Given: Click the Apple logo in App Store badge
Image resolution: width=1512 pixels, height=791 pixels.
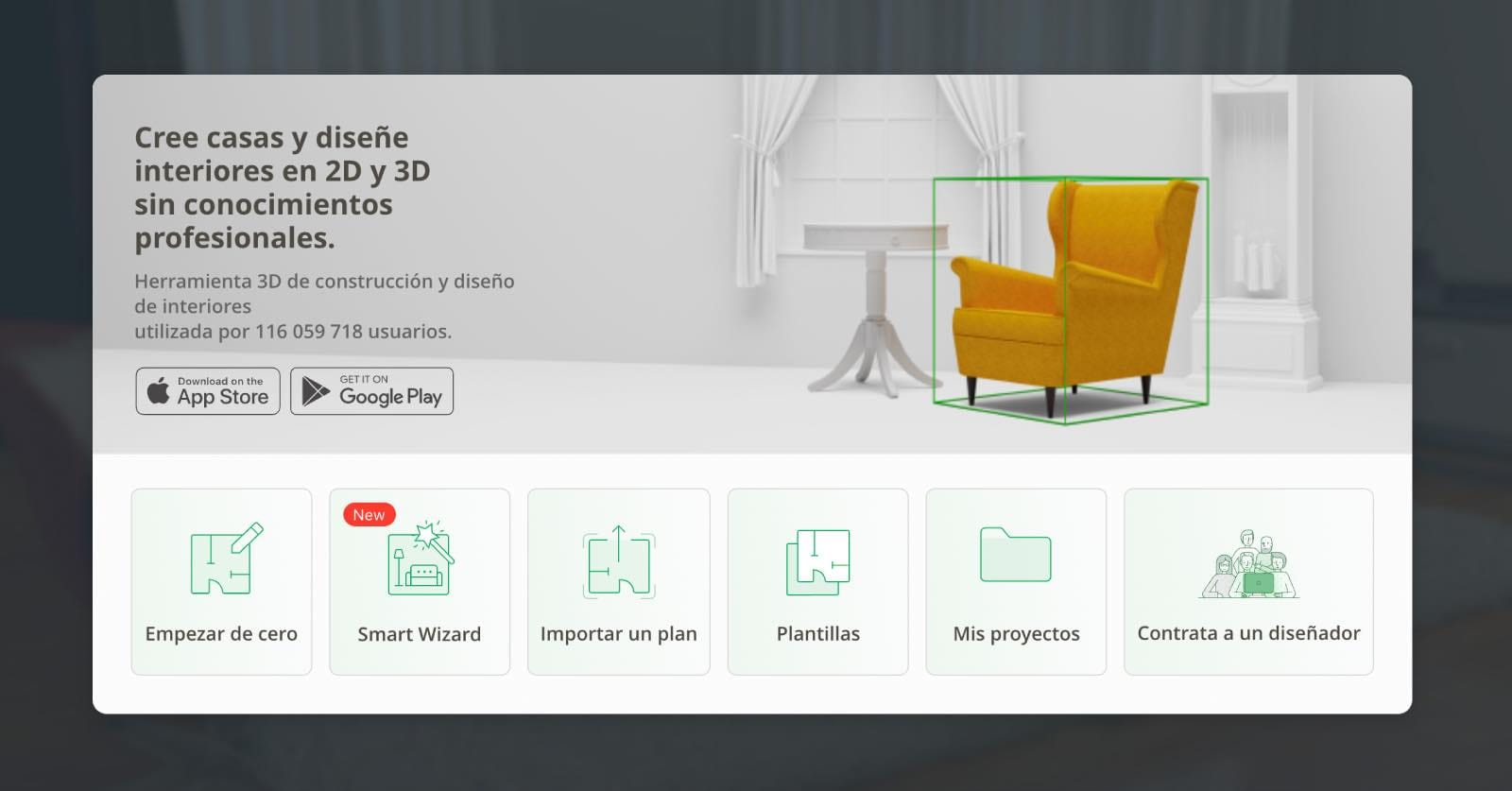Looking at the screenshot, I should pyautogui.click(x=159, y=391).
